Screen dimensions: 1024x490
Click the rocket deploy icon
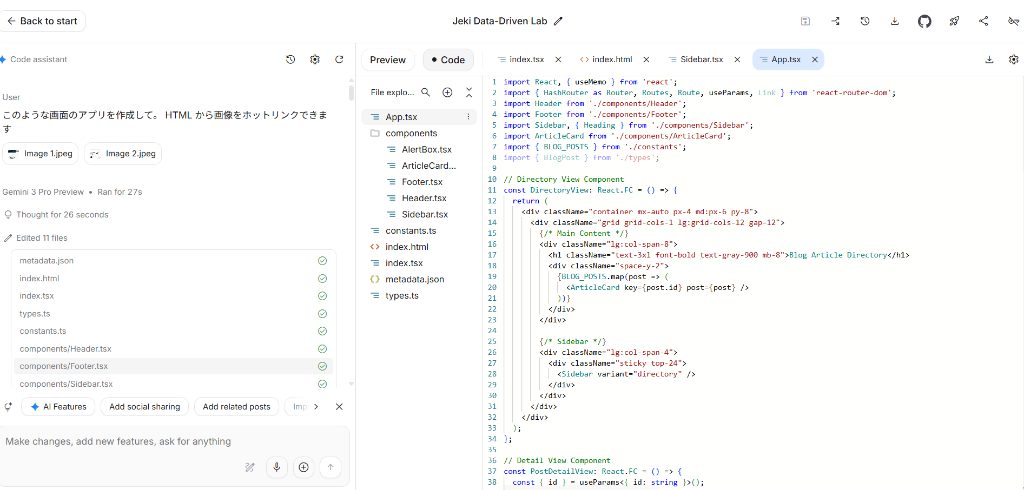point(954,21)
